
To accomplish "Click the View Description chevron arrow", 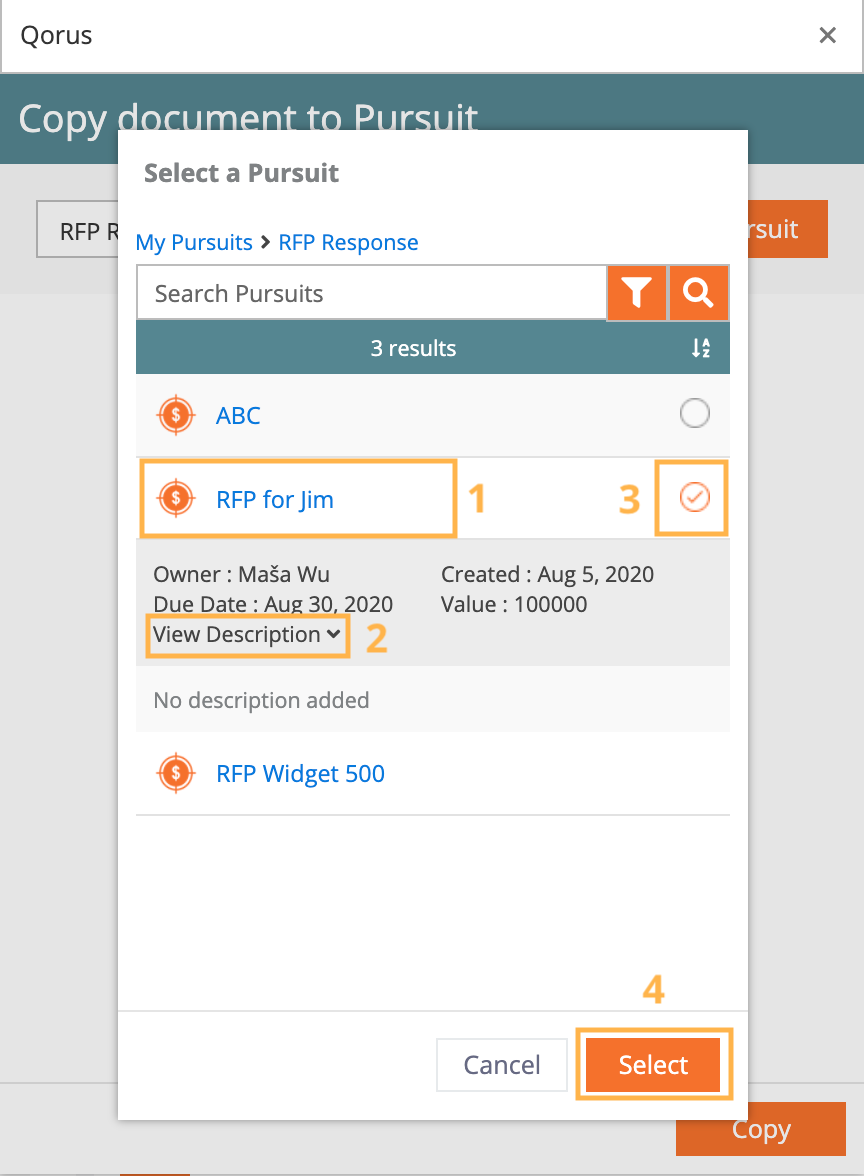I will click(x=333, y=634).
